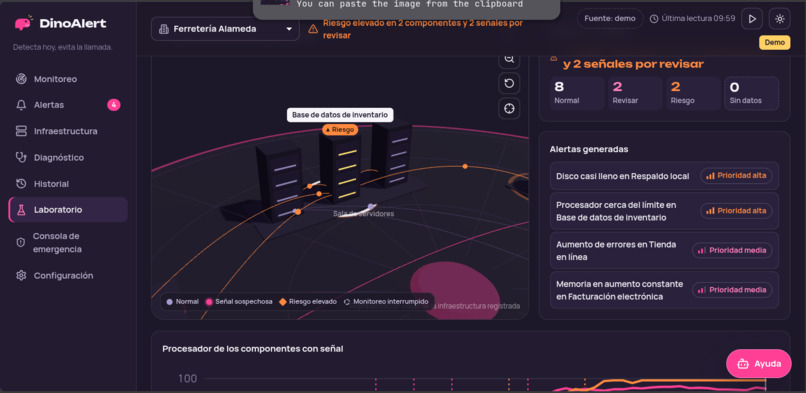Click the building icon in Ferretería Alameda selector
Viewport: 806px width, 393px height.
(163, 29)
